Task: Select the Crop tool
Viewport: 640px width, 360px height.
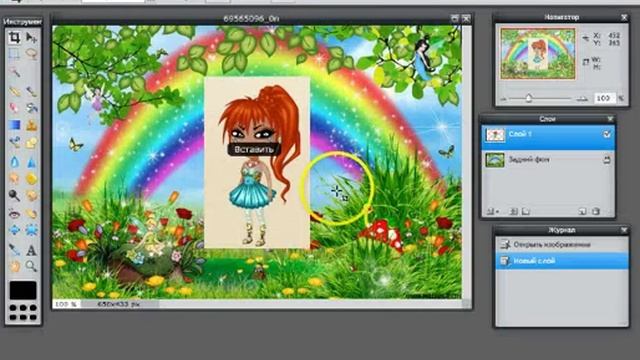Action: coord(14,38)
